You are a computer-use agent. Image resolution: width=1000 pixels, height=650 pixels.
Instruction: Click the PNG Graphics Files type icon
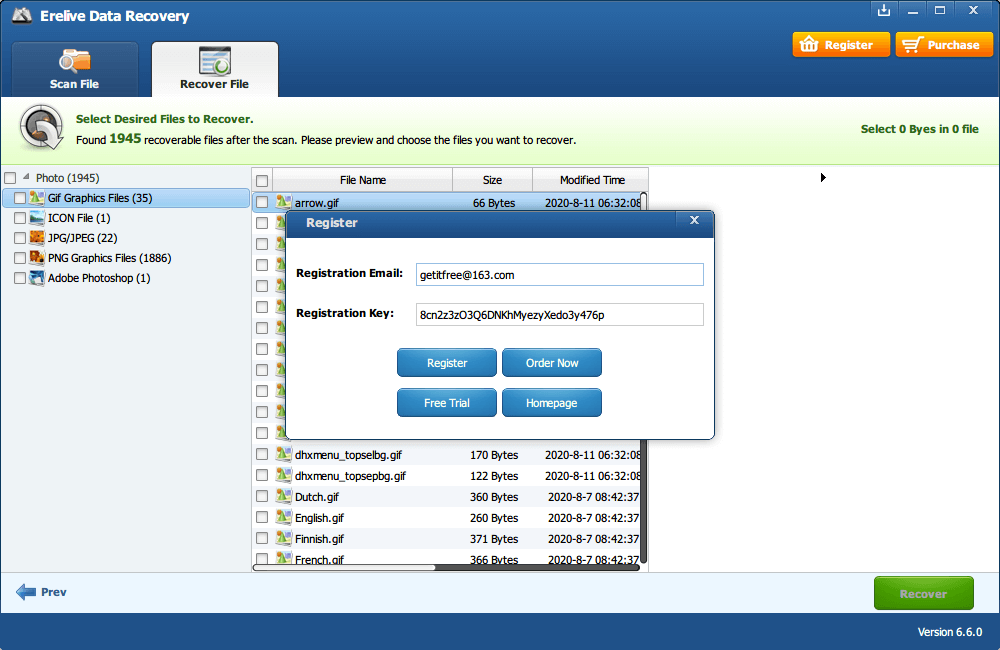pyautogui.click(x=37, y=258)
